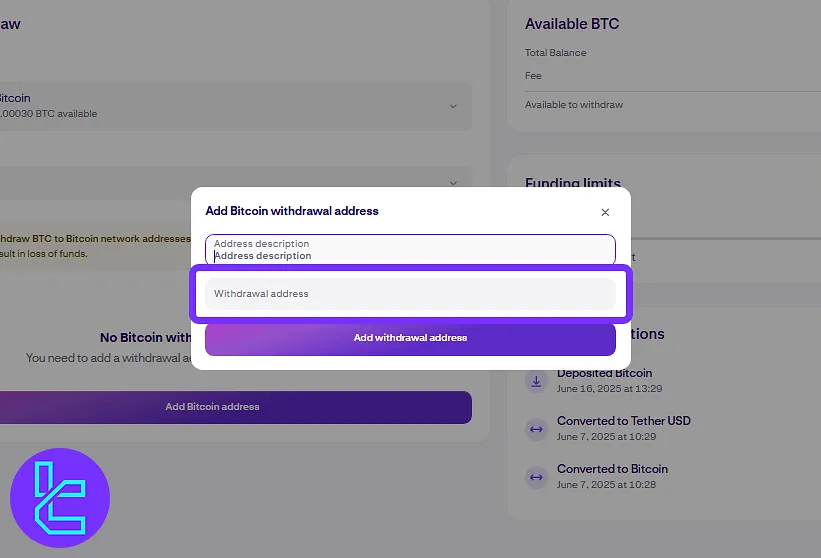Select the Total Balance row
821x558 pixels.
coord(556,52)
